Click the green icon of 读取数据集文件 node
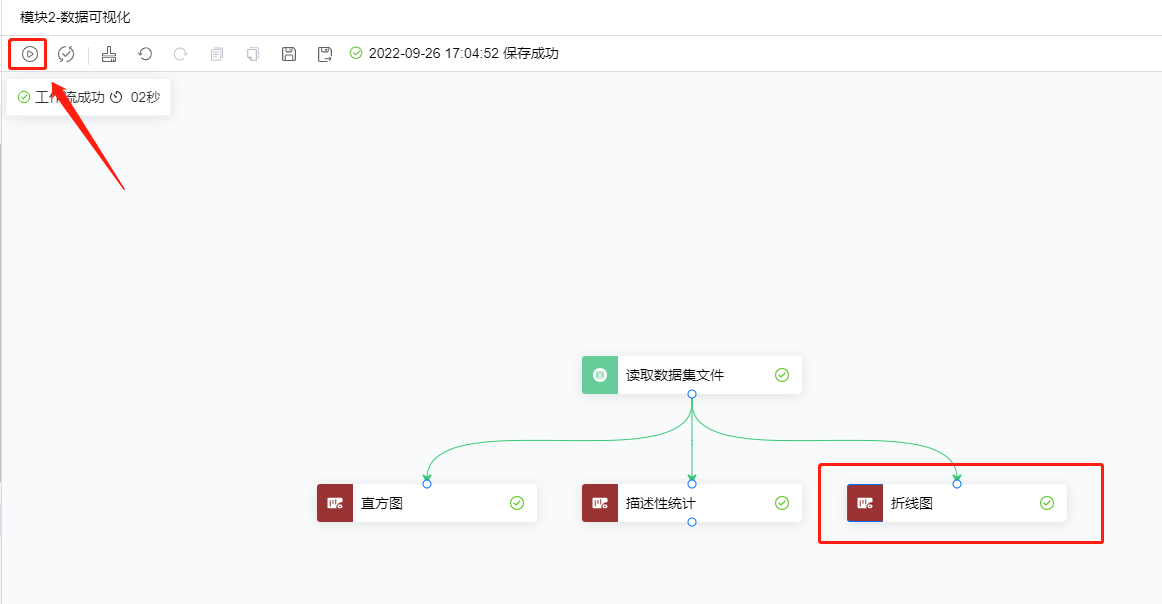The image size is (1162, 604). point(600,375)
